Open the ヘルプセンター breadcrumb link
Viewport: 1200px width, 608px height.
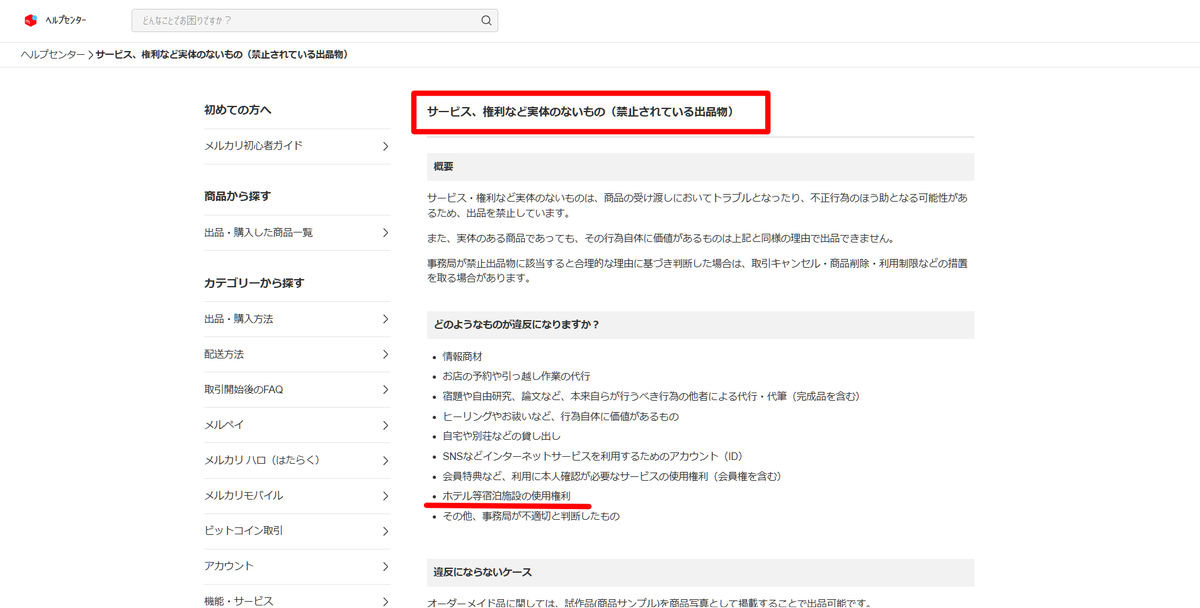pyautogui.click(x=53, y=54)
